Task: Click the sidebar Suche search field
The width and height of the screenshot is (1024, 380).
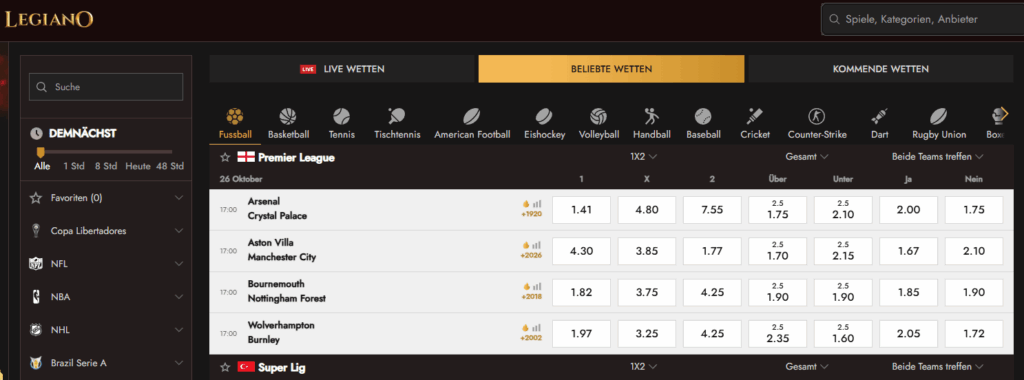Action: (x=106, y=87)
